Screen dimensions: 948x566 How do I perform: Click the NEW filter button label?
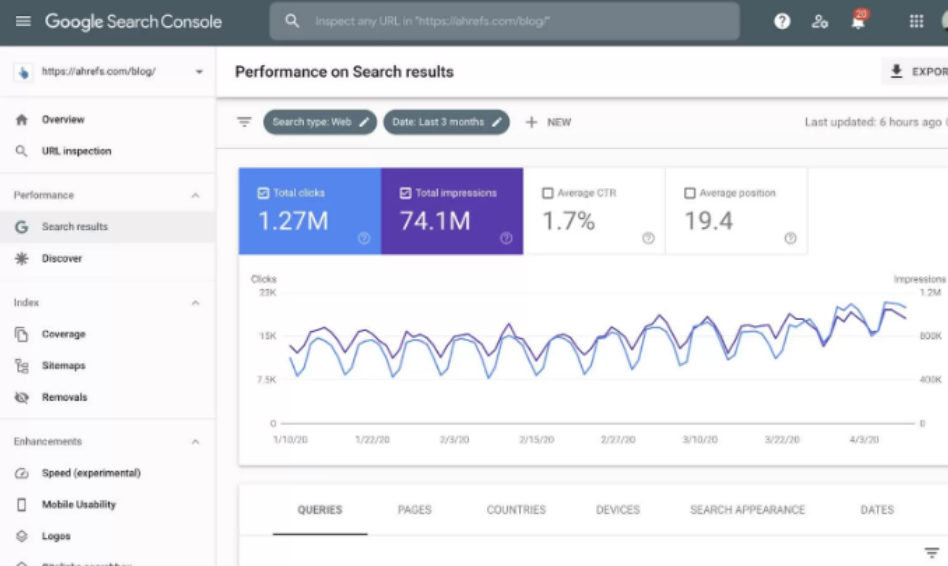pos(559,122)
